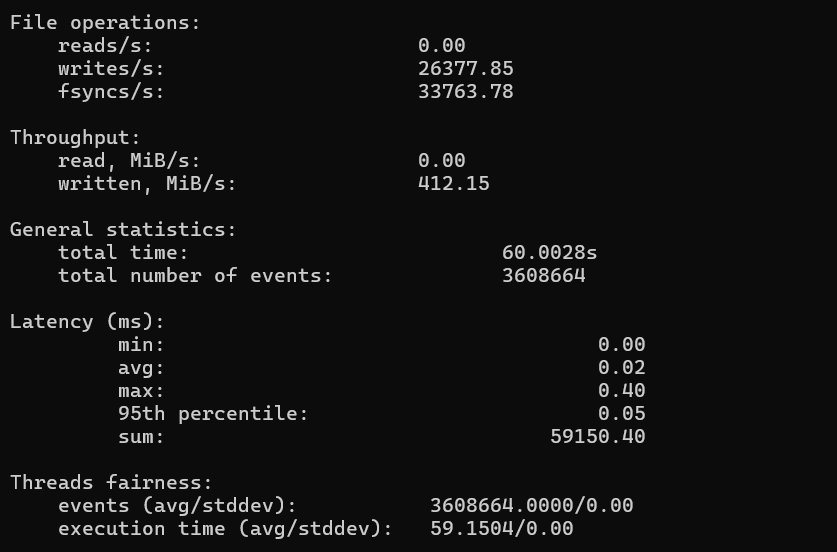Click the 'read, MiB/s:' label

(129, 161)
